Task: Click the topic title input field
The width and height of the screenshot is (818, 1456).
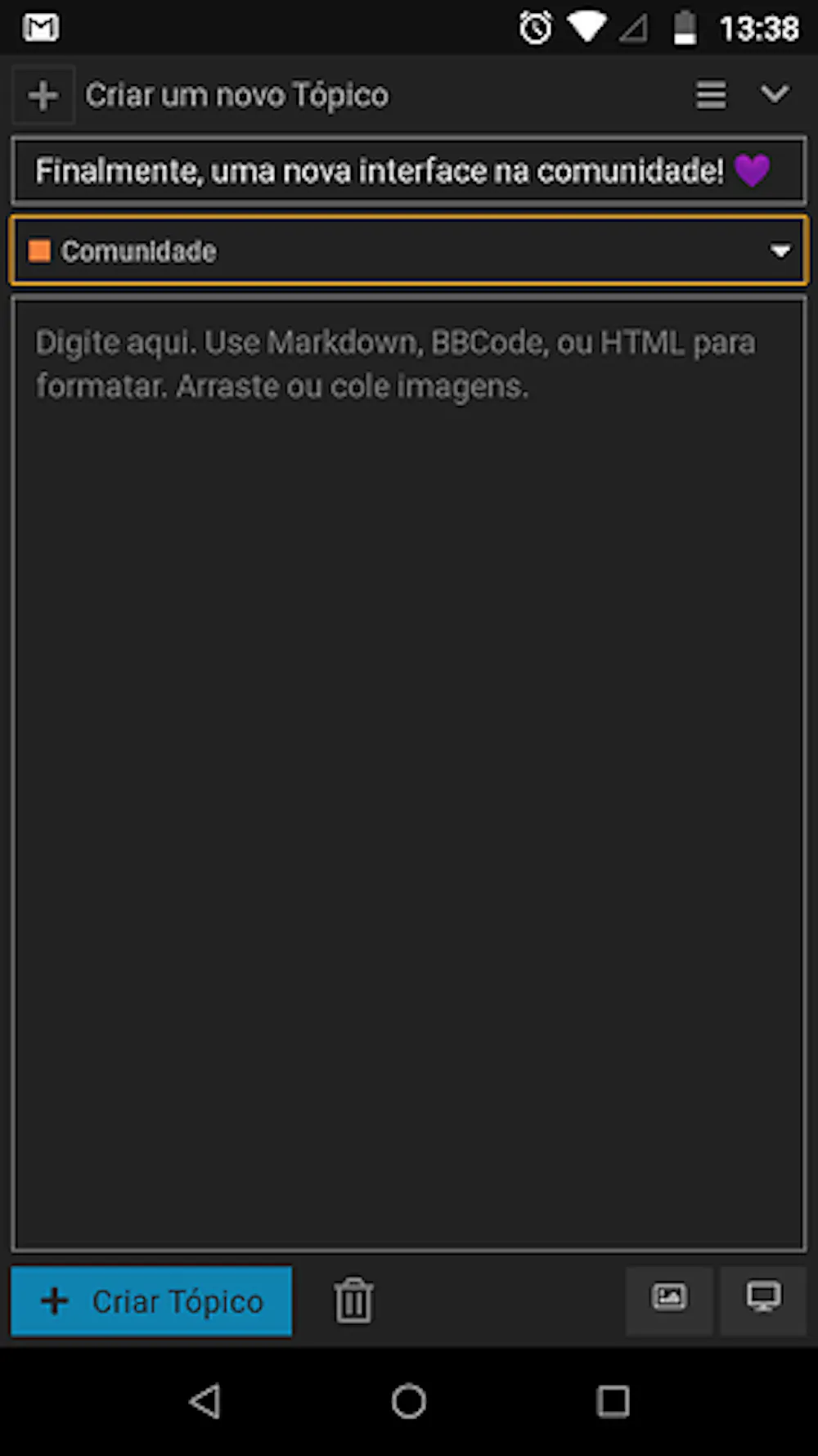Action: coord(409,171)
